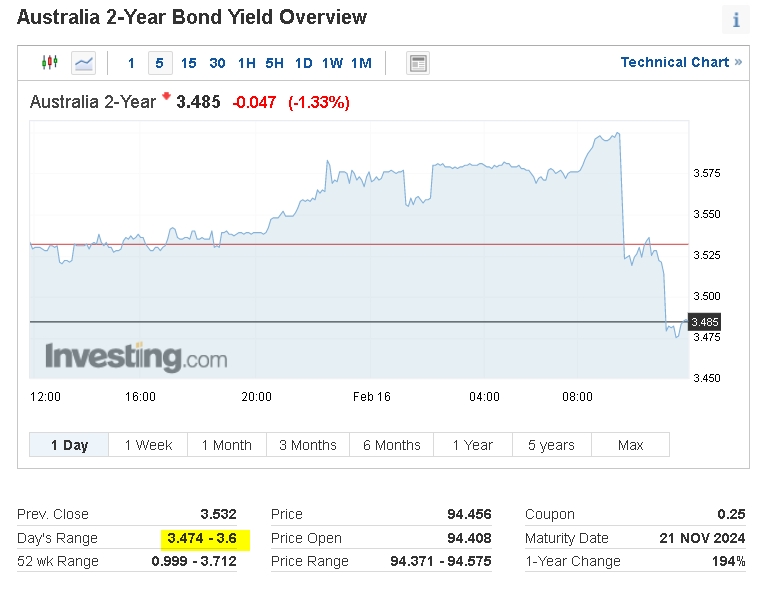Choose the 15 minute interval

pyautogui.click(x=188, y=63)
